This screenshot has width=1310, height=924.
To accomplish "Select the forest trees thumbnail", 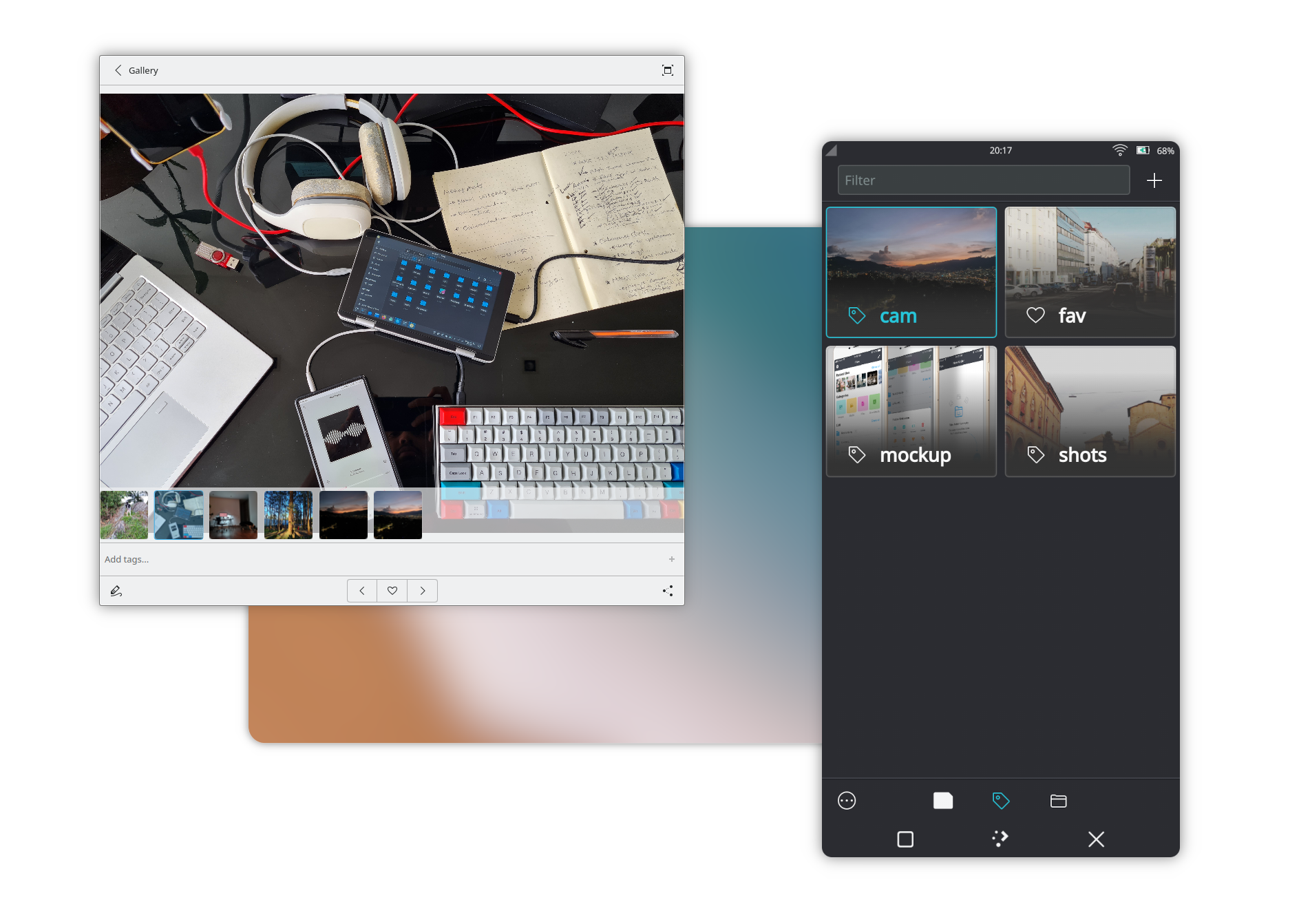I will 288,515.
